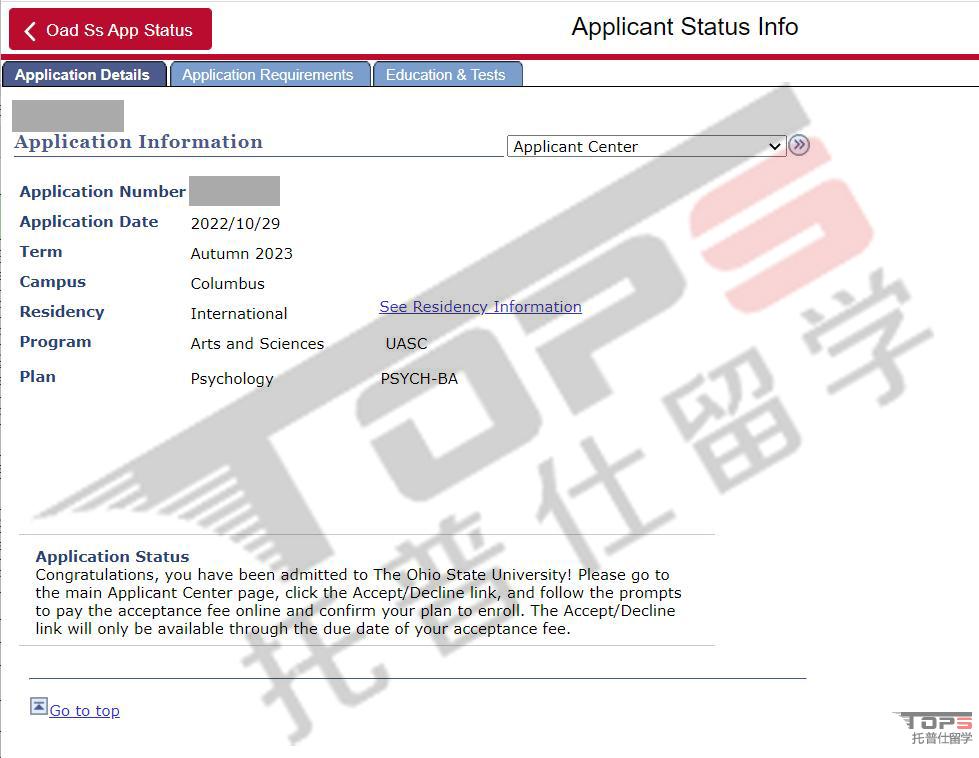This screenshot has height=758, width=979.
Task: Click the Applicant Status Info page title
Action: click(685, 27)
